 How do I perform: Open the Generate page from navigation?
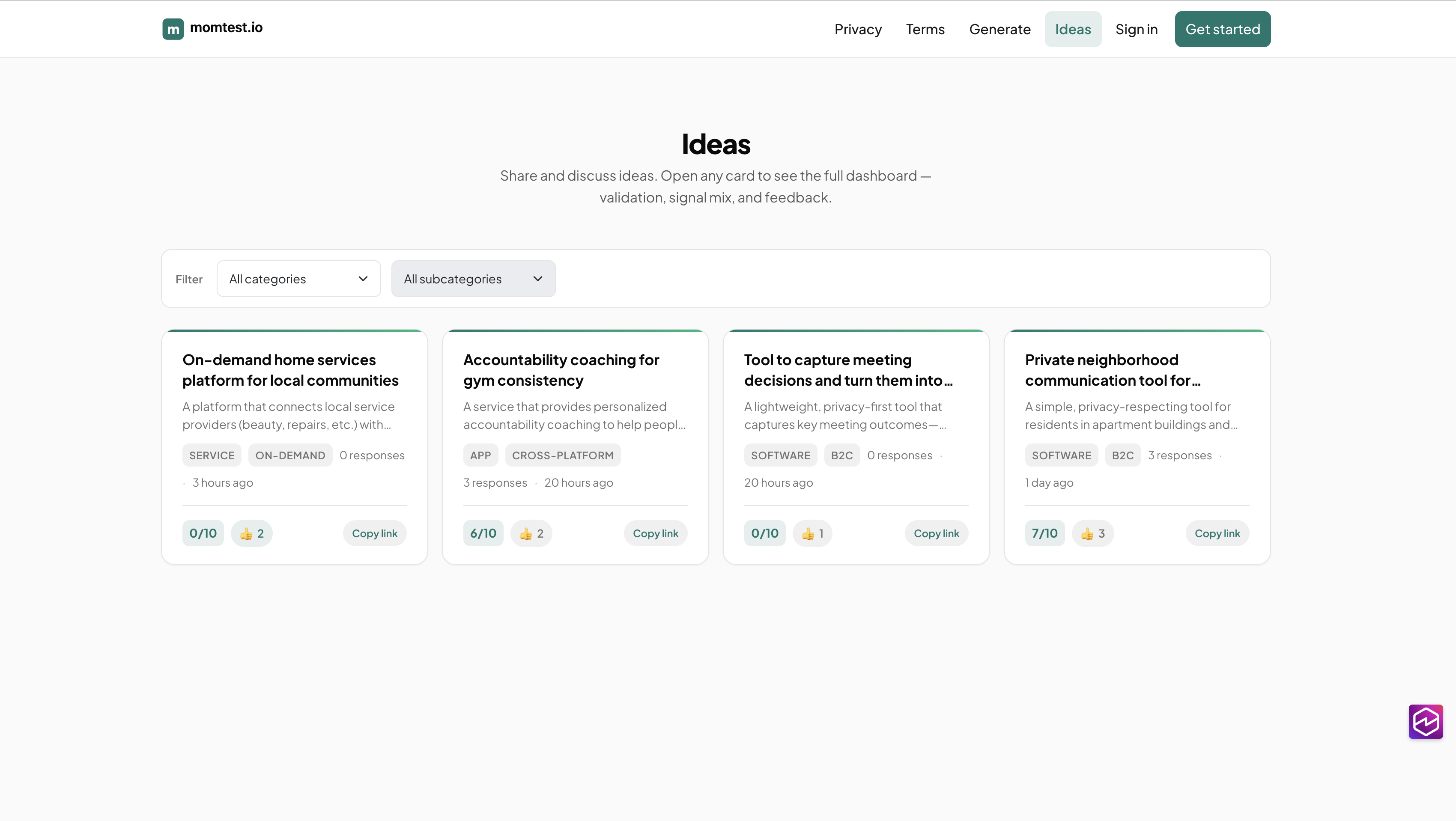pos(1000,29)
